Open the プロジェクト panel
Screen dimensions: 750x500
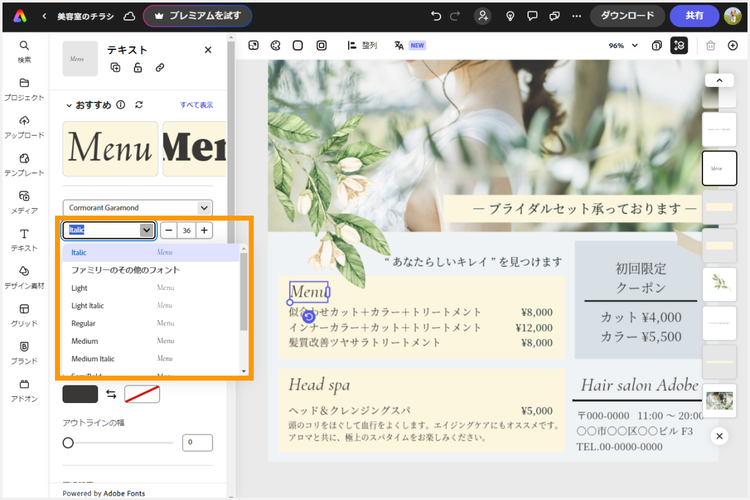[x=24, y=89]
